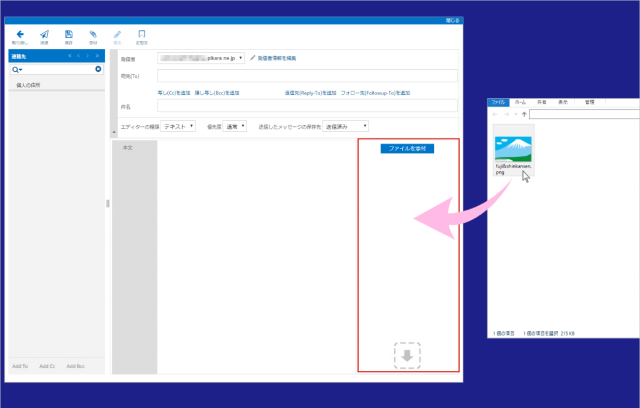The width and height of the screenshot is (640, 408).
Task: Click the 写し(Cc)を追加 link
Action: (176, 92)
